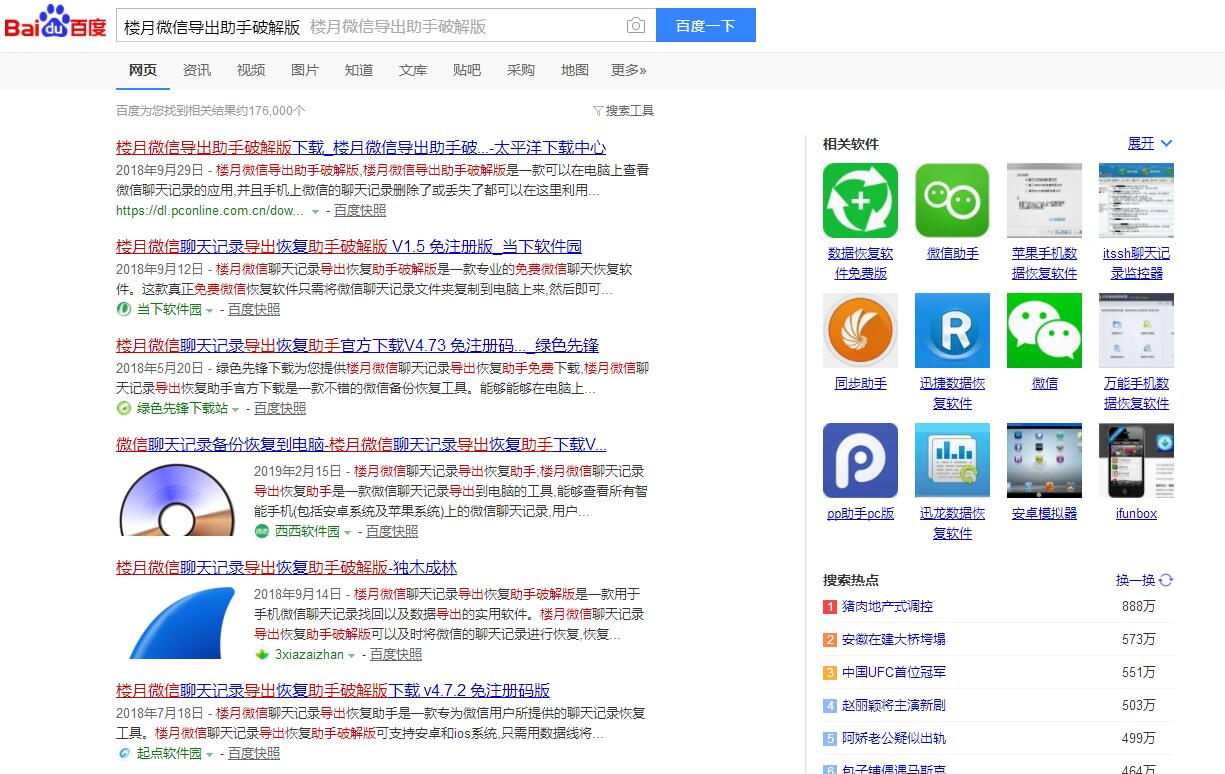This screenshot has height=774, width=1225.
Task: Click the 搜索工具 filter icon
Action: (x=598, y=111)
